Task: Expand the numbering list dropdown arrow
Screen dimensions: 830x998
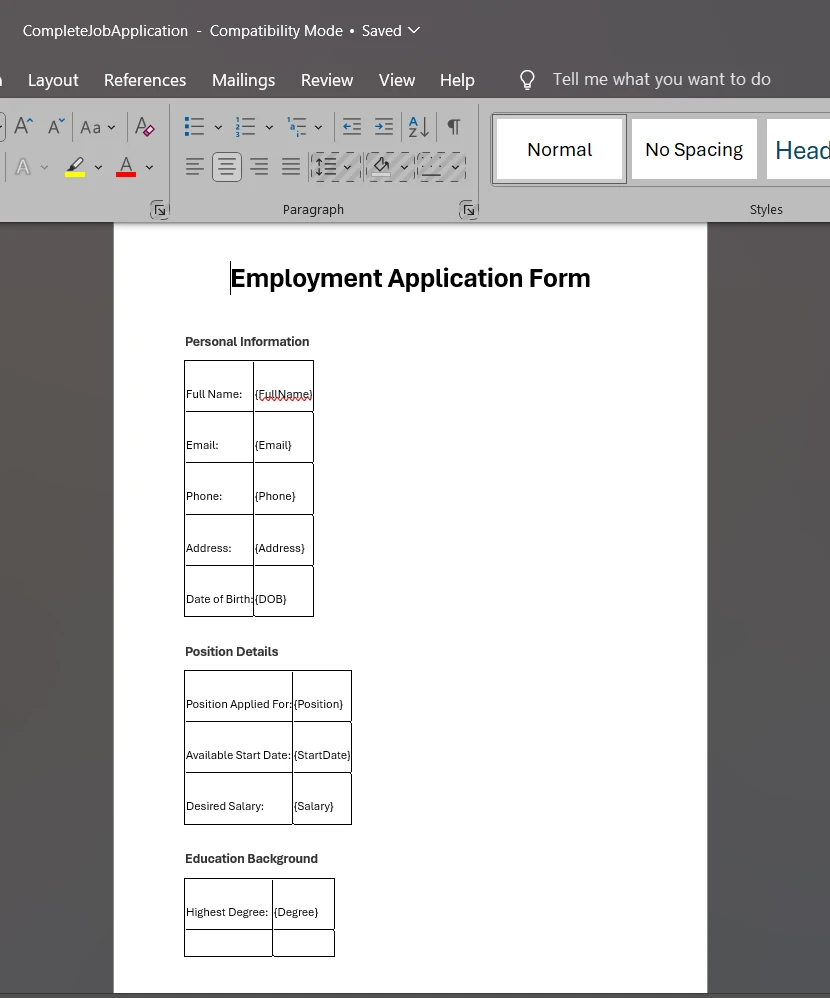Action: (269, 127)
